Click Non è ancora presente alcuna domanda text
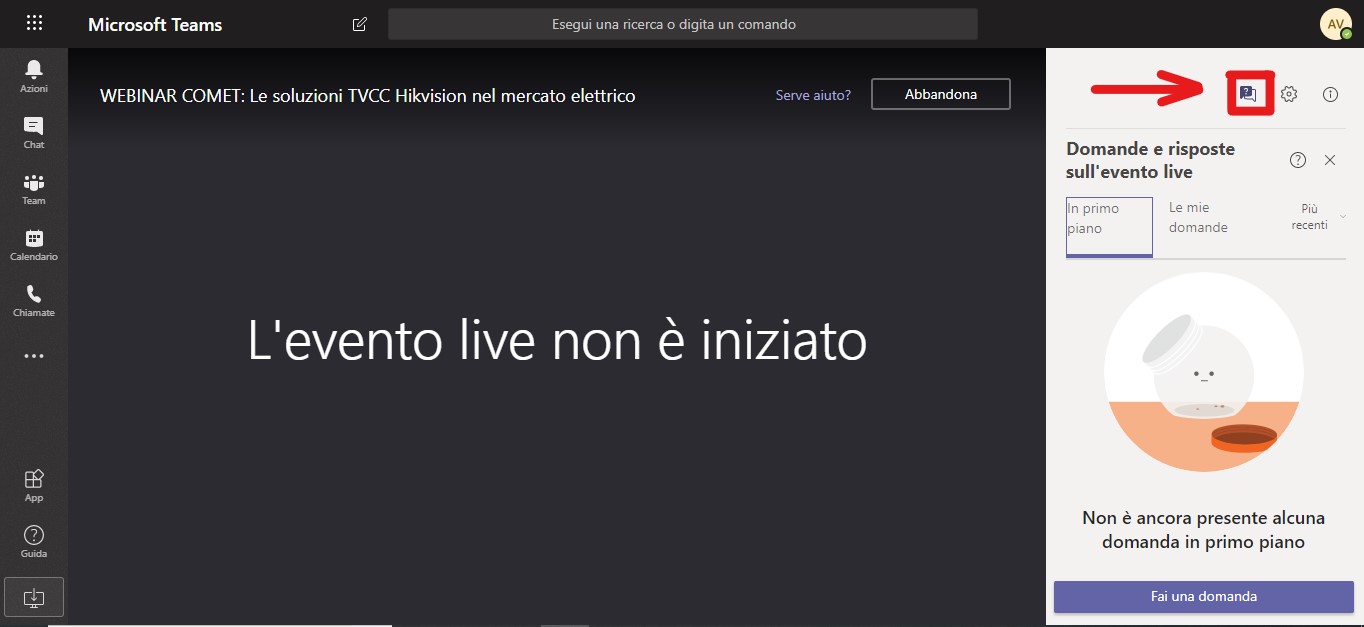Image resolution: width=1364 pixels, height=627 pixels. [x=1204, y=530]
